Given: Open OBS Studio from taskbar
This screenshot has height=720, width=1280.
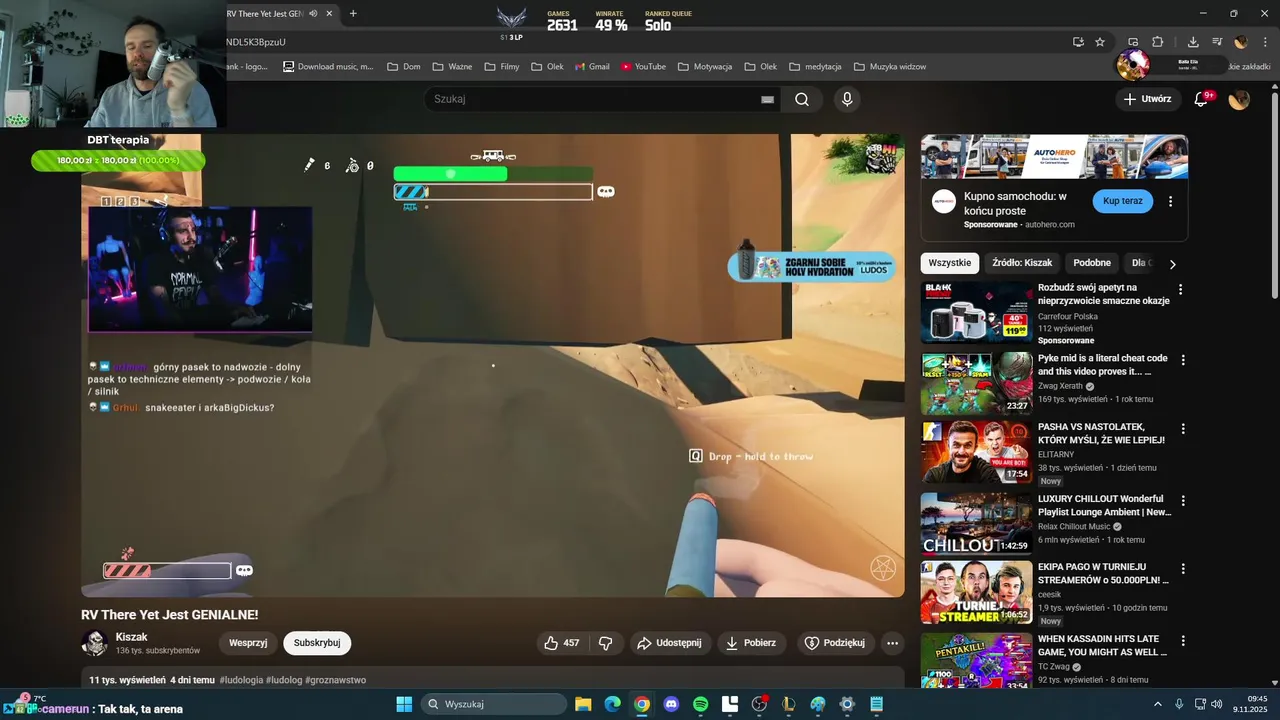Looking at the screenshot, I should click(x=759, y=704).
